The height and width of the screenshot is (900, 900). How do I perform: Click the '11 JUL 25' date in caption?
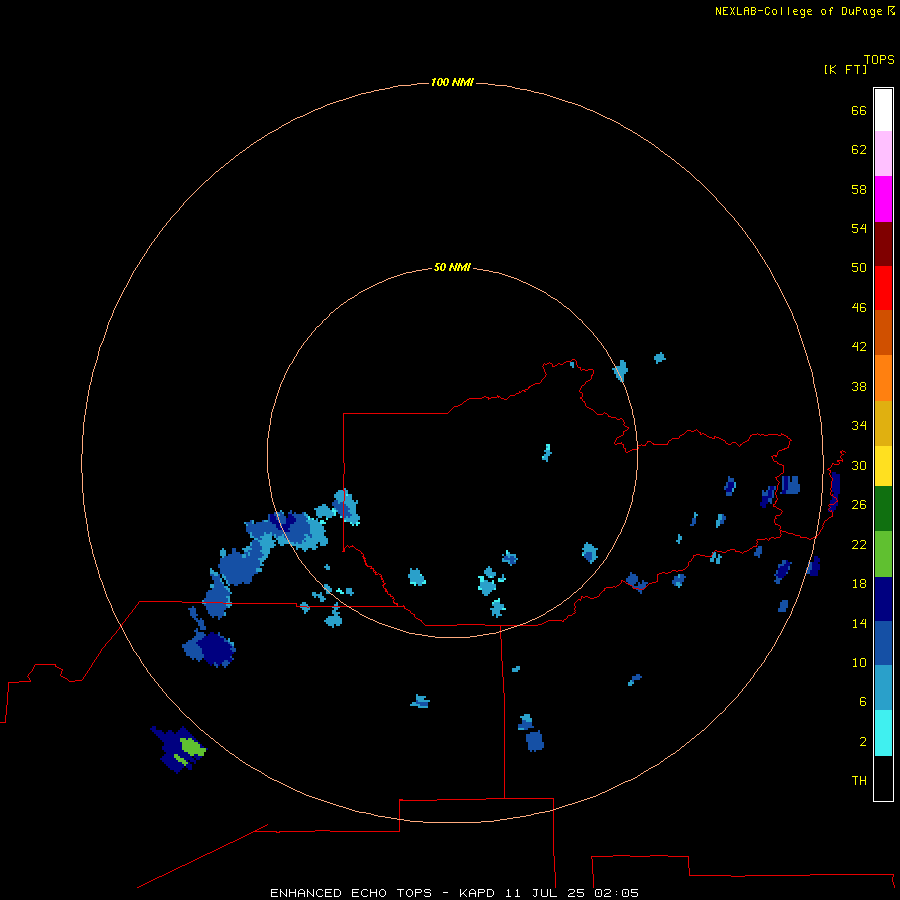point(545,893)
